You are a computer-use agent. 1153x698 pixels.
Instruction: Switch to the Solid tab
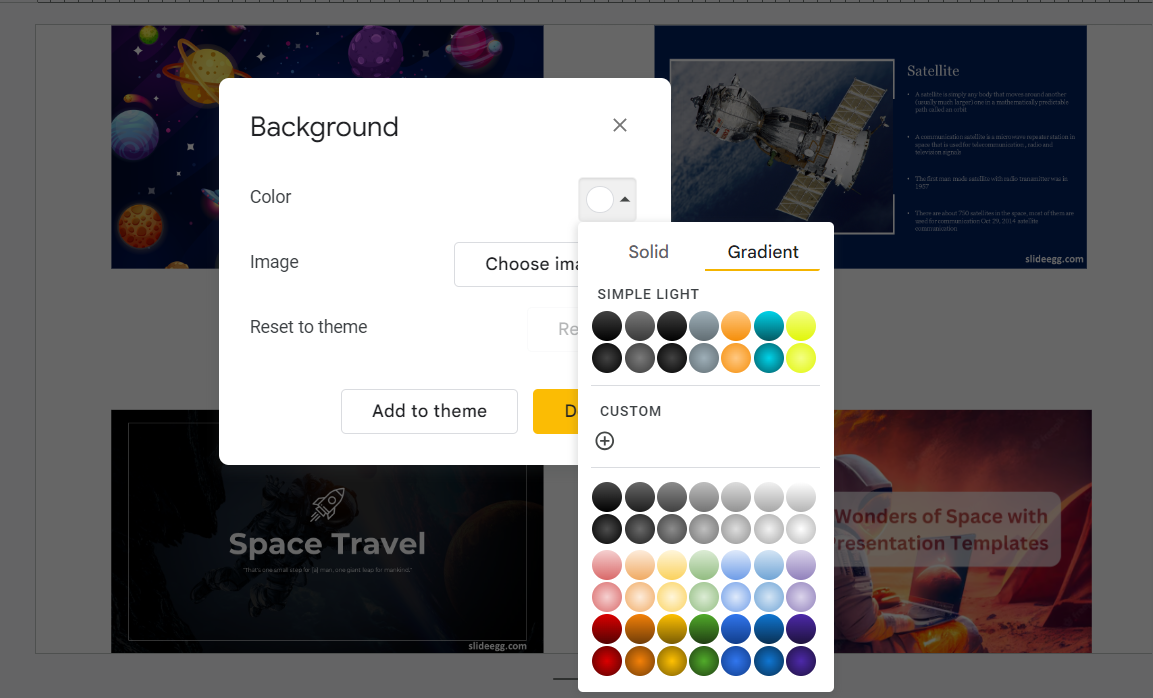tap(648, 252)
